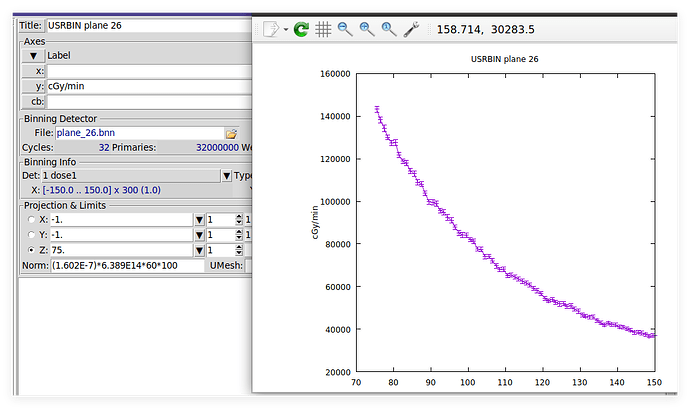Open plot settings wrench icon

pos(411,29)
